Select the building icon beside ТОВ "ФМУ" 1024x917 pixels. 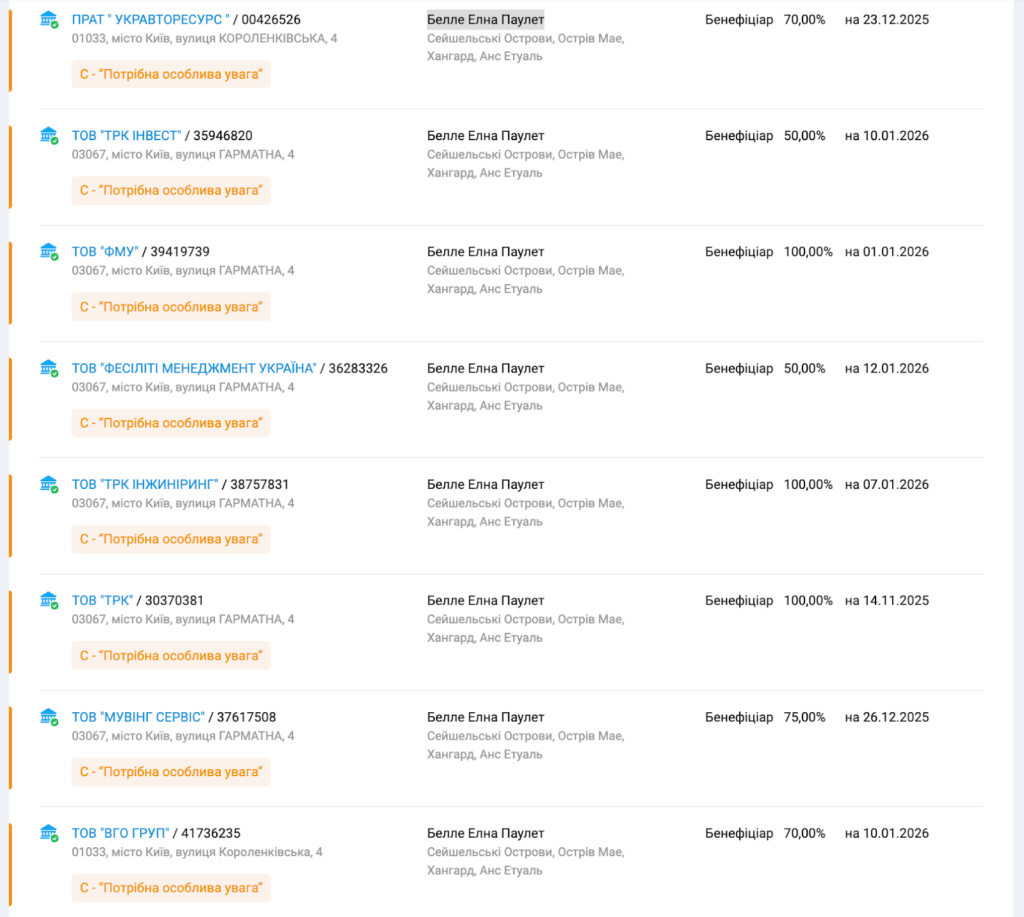[49, 252]
